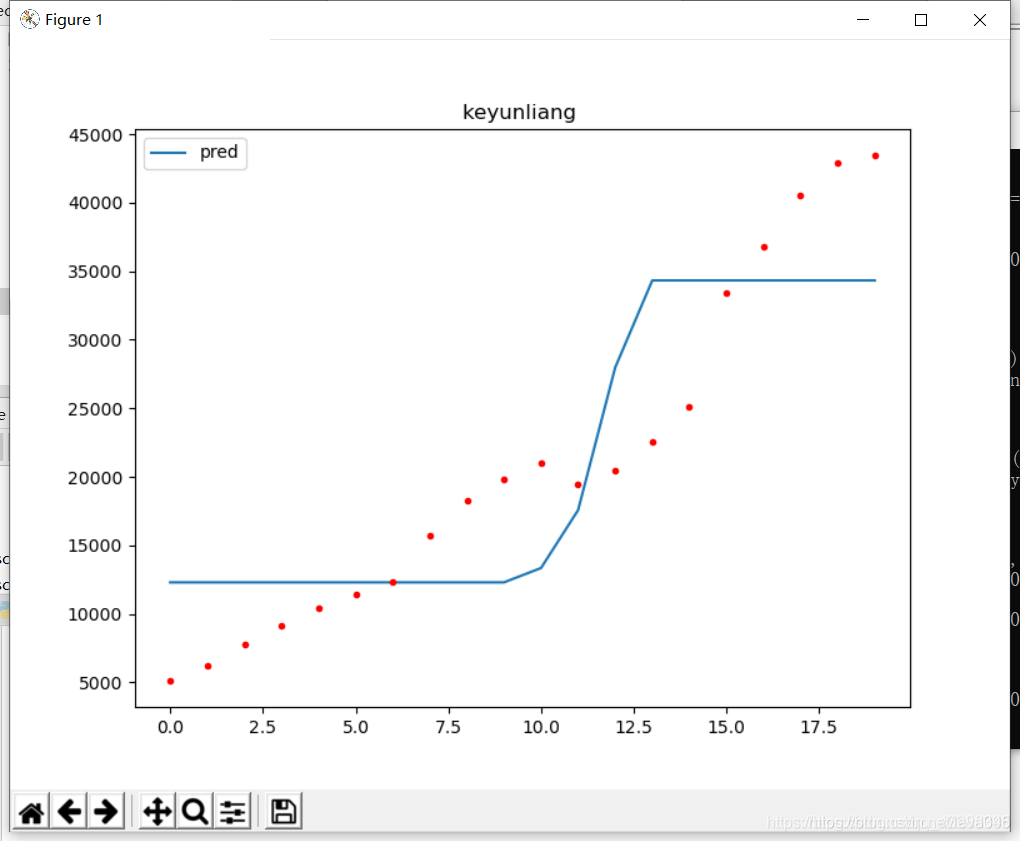Open configure subplots dialog
Viewport: 1020px width, 841px height.
[232, 811]
